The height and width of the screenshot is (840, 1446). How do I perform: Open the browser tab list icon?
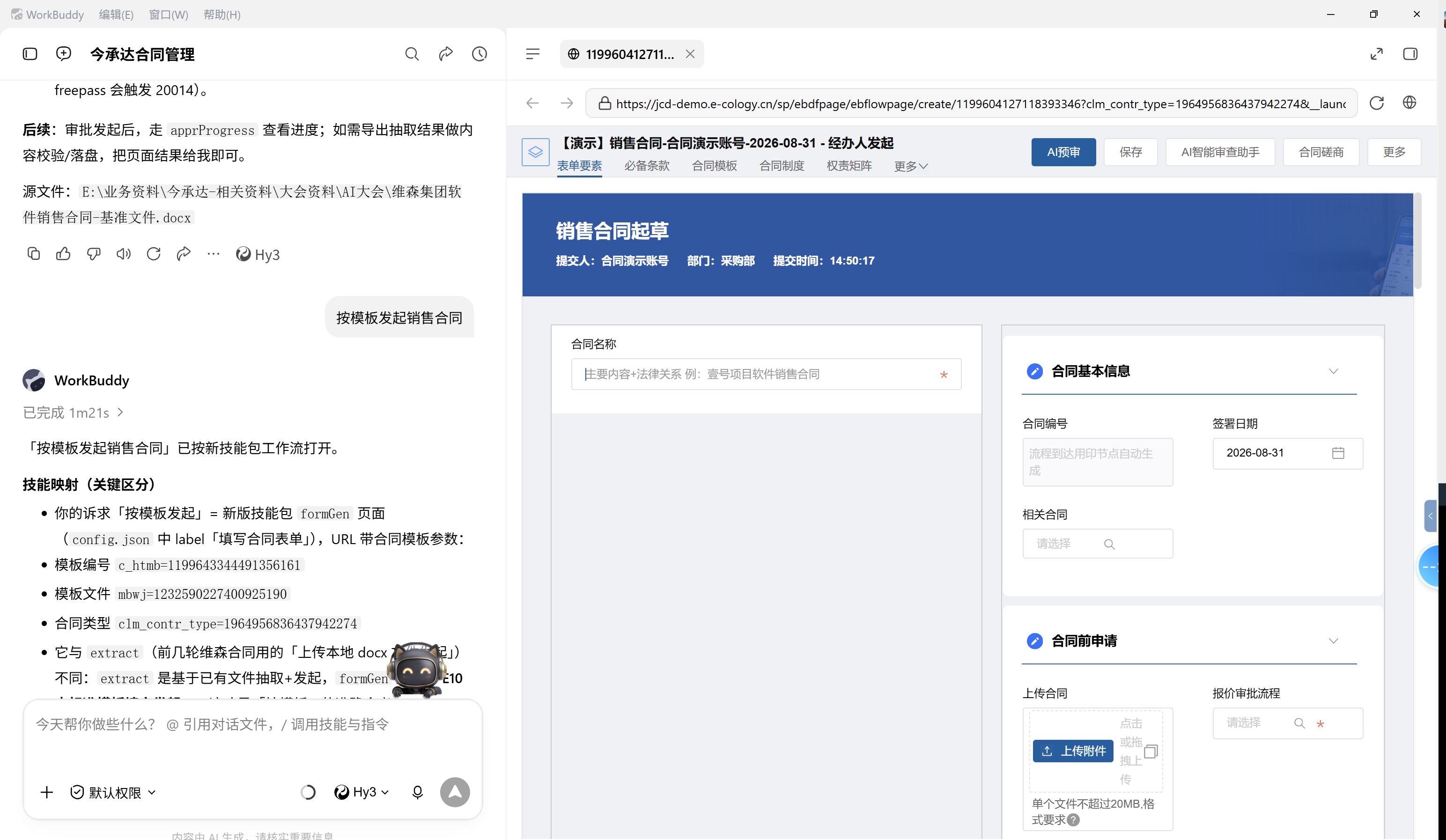tap(532, 54)
